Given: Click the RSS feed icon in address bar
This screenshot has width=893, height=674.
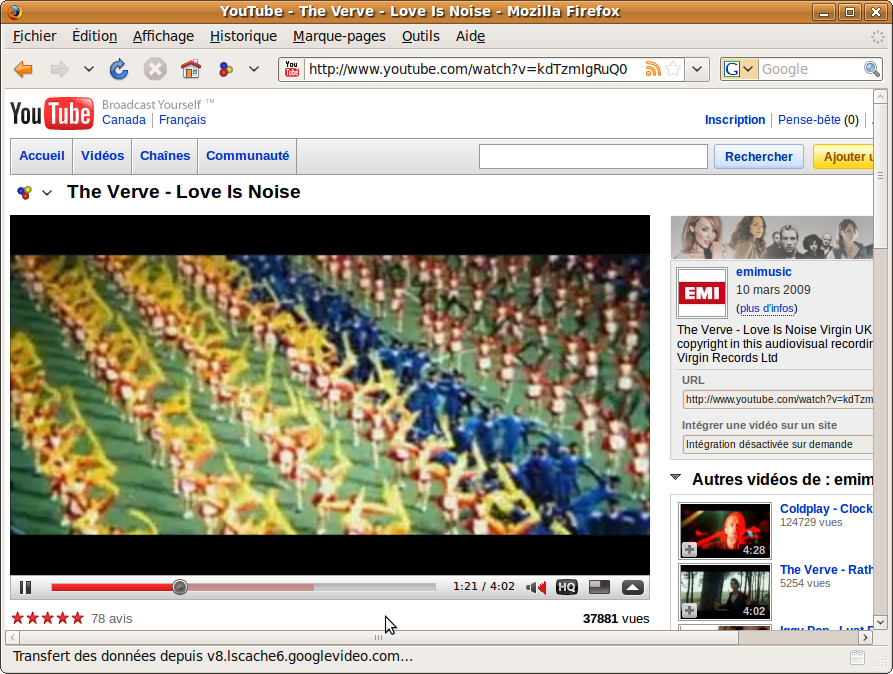Looking at the screenshot, I should tap(653, 70).
